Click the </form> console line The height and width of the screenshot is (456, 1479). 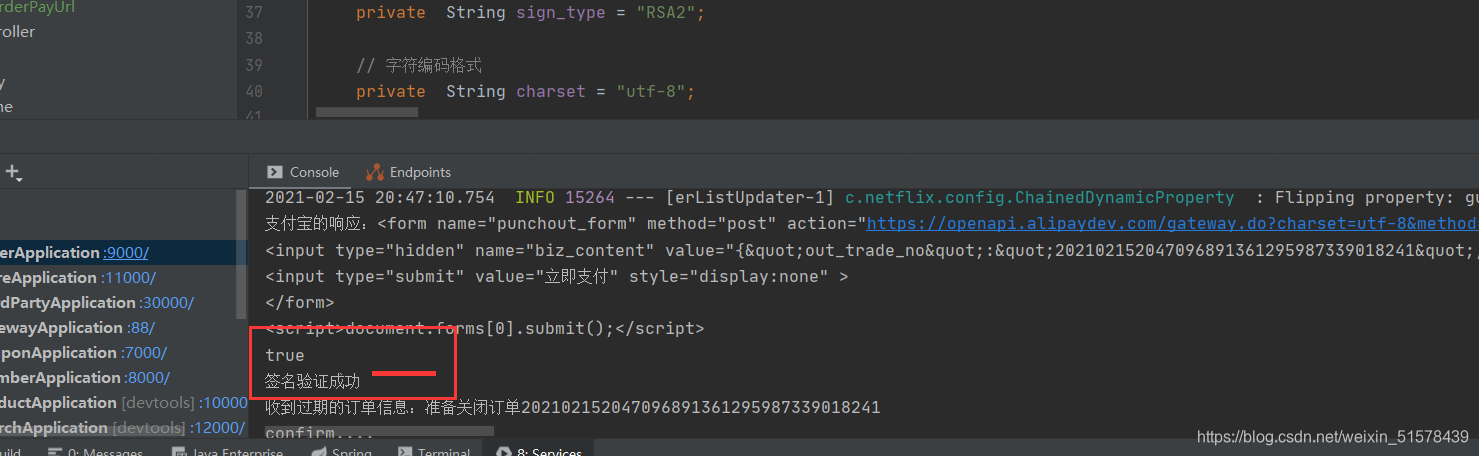click(x=300, y=302)
